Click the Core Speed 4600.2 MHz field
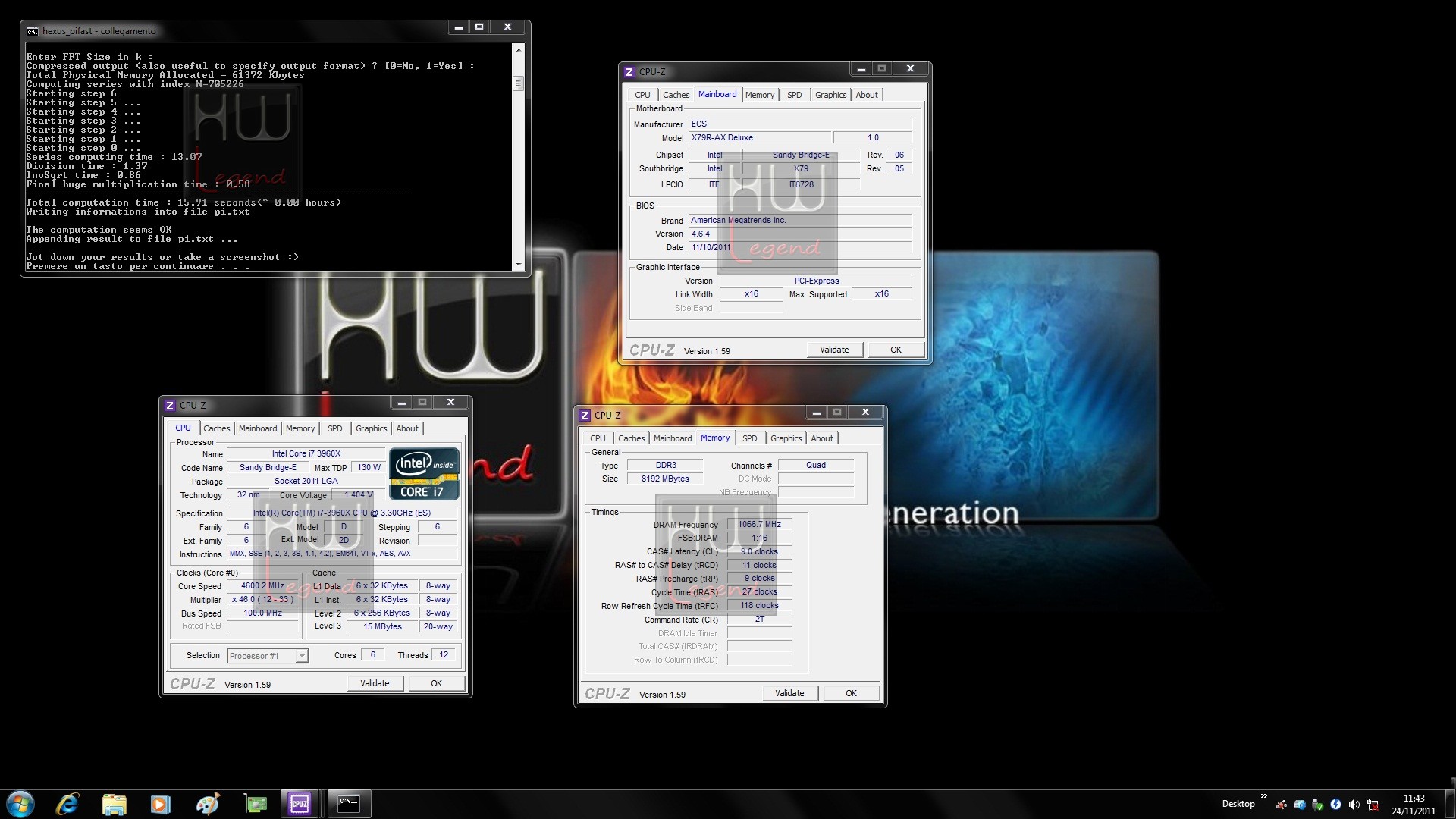 click(x=262, y=586)
